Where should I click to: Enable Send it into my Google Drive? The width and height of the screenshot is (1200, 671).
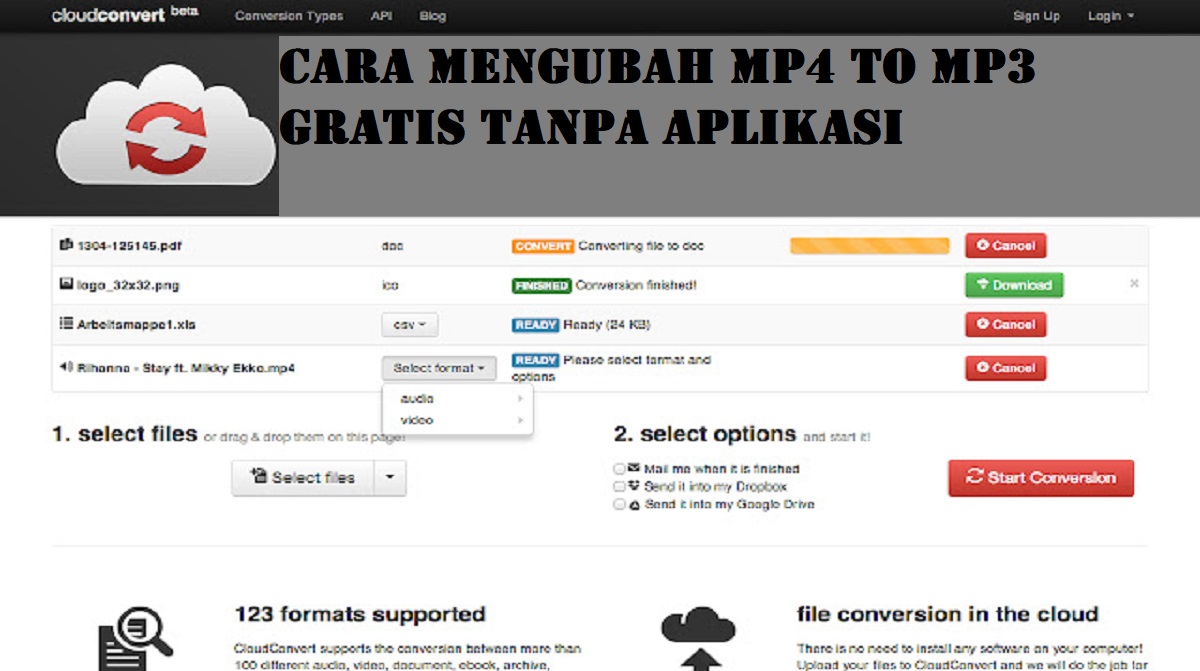(619, 505)
